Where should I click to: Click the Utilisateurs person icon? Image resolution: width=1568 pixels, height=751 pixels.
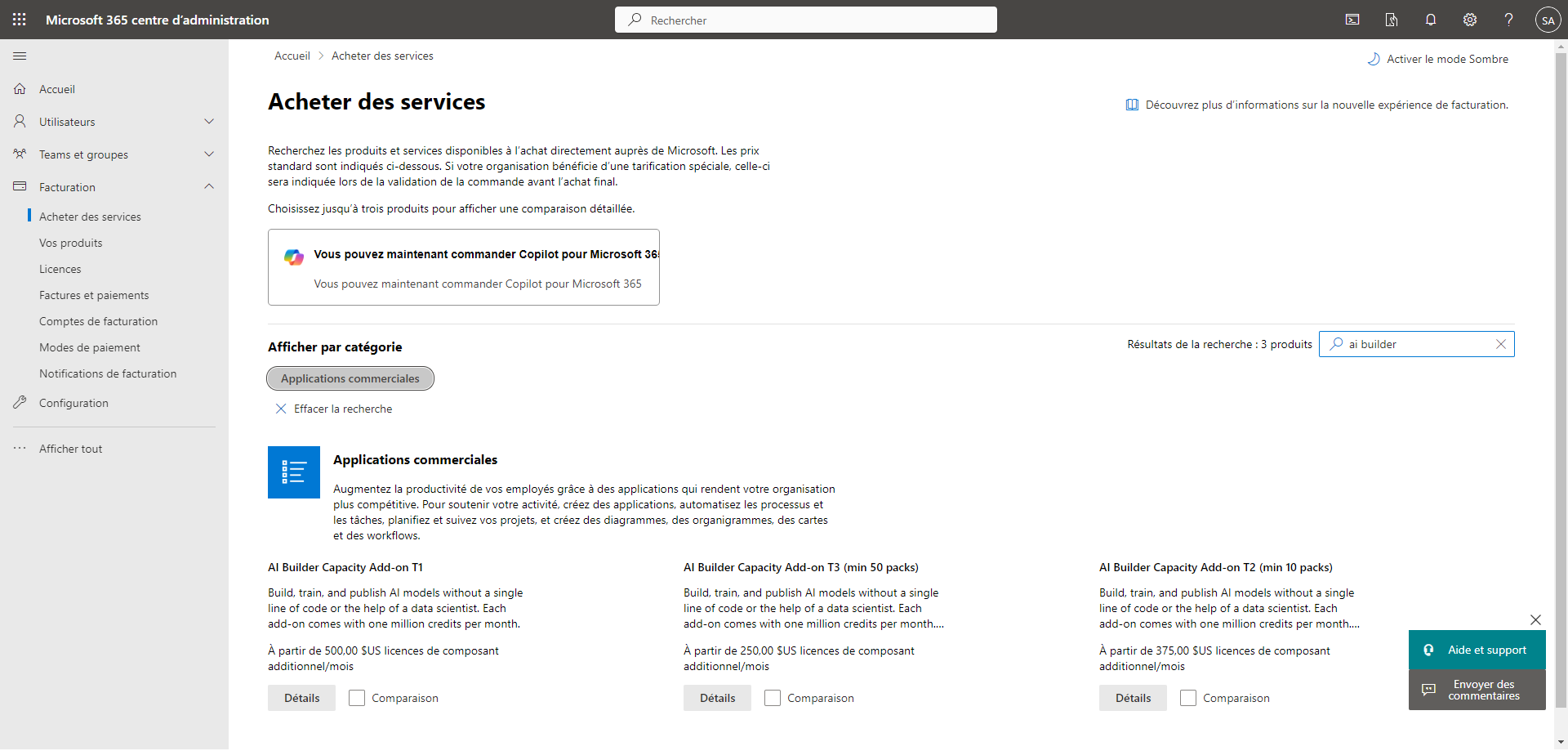pos(20,121)
